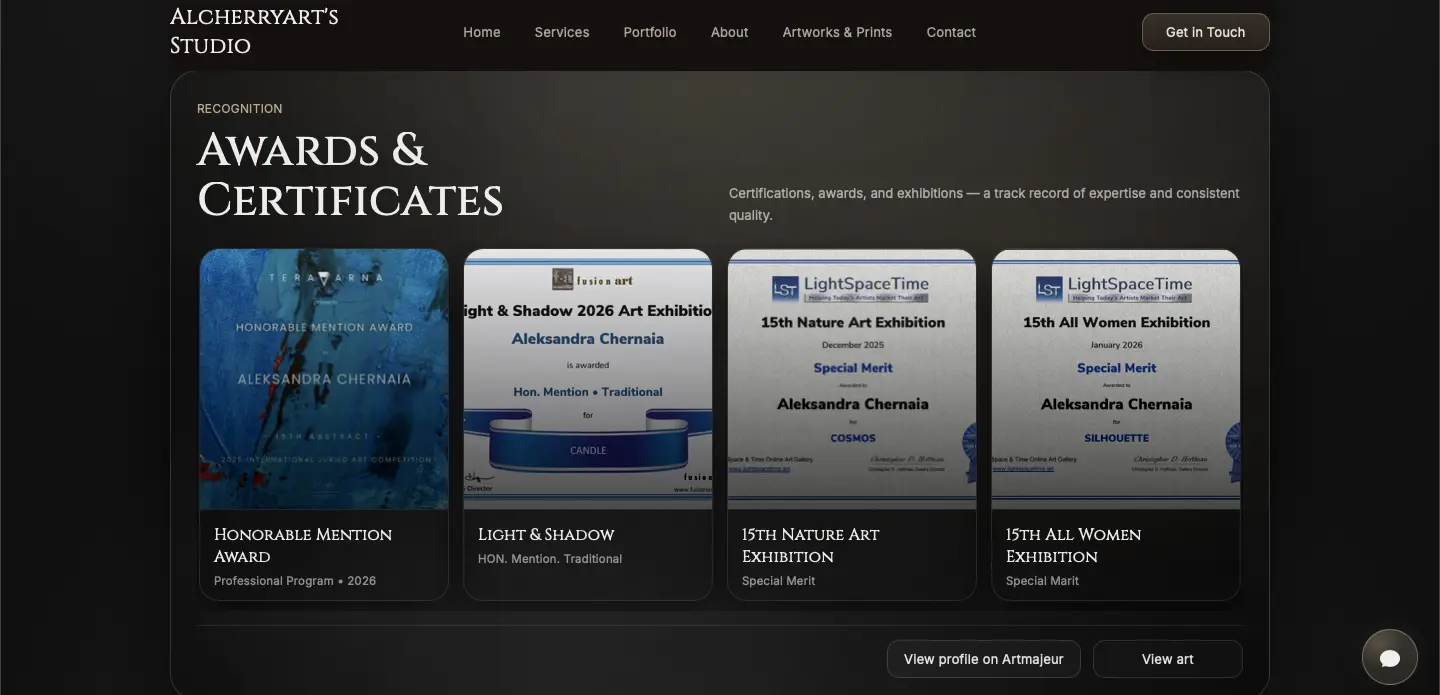Image resolution: width=1440 pixels, height=695 pixels.
Task: Click the HON. Mention. Traditional subtitle
Action: click(x=550, y=559)
